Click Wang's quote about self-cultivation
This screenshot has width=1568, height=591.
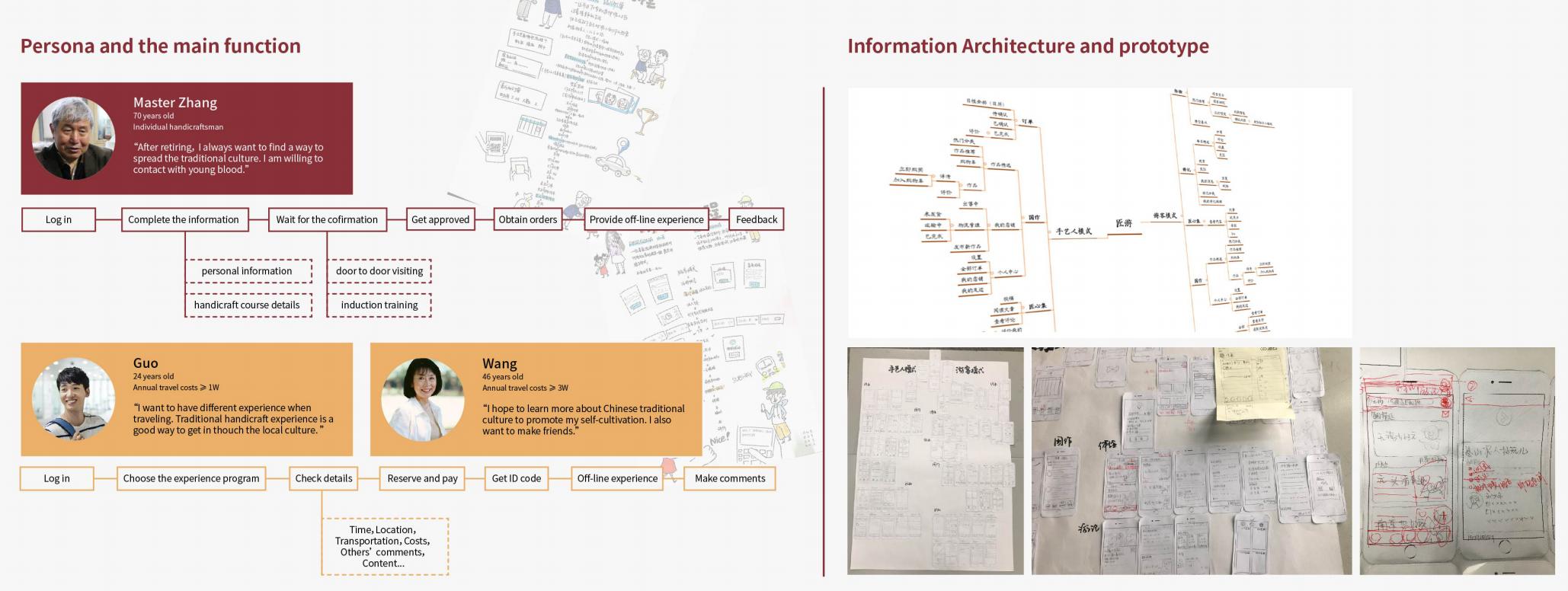click(x=584, y=420)
